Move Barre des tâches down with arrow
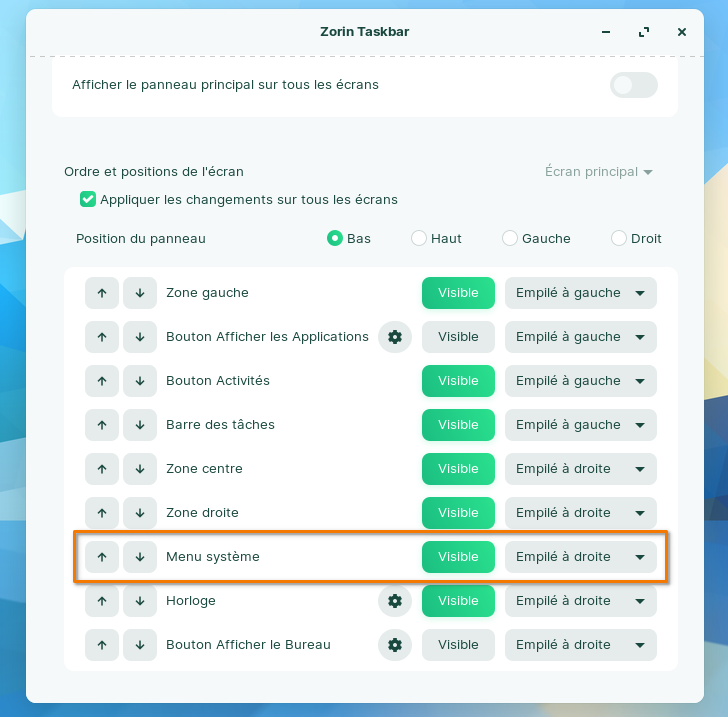 point(140,425)
